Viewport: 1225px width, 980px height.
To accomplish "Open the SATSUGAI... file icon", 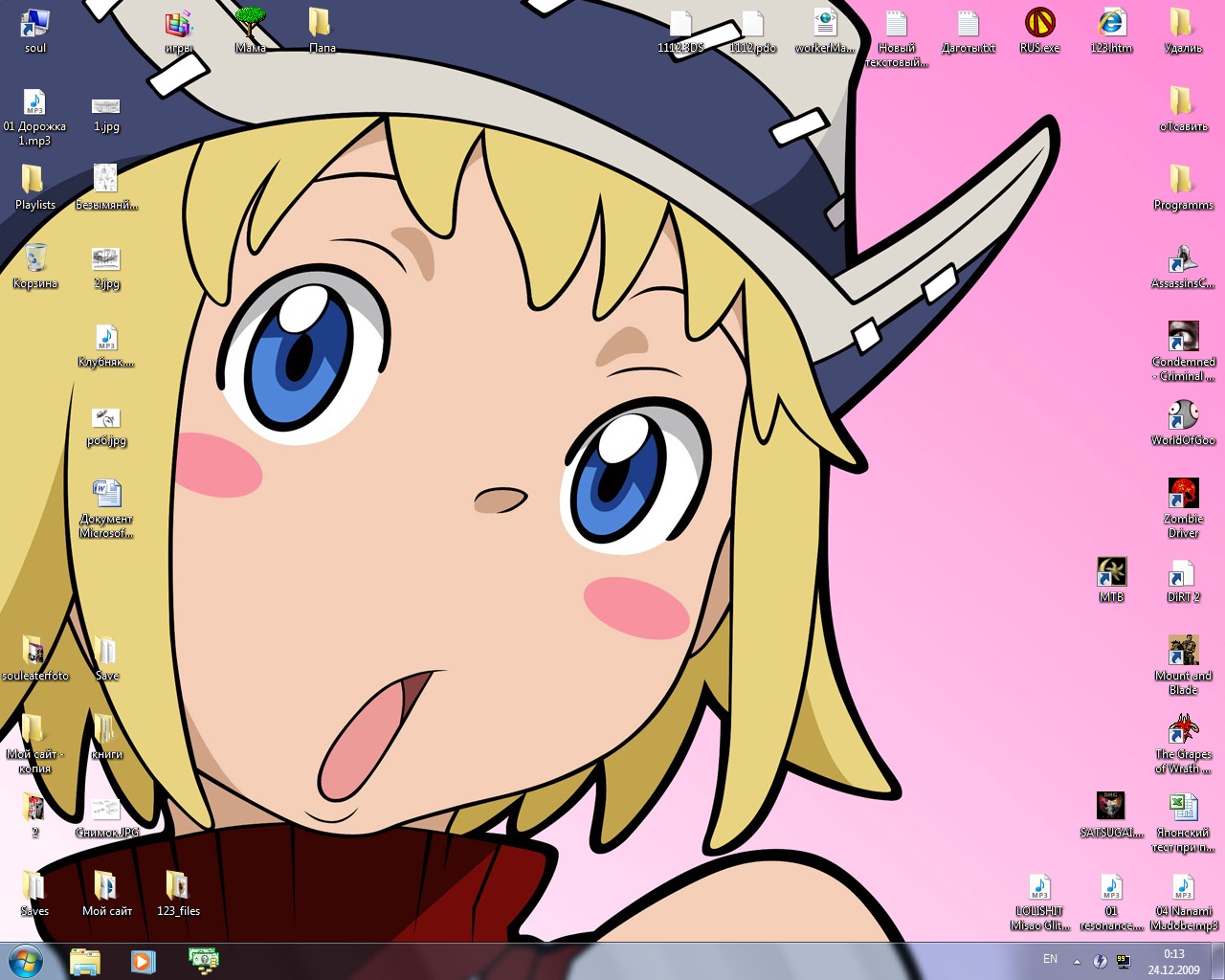I will coord(1111,814).
